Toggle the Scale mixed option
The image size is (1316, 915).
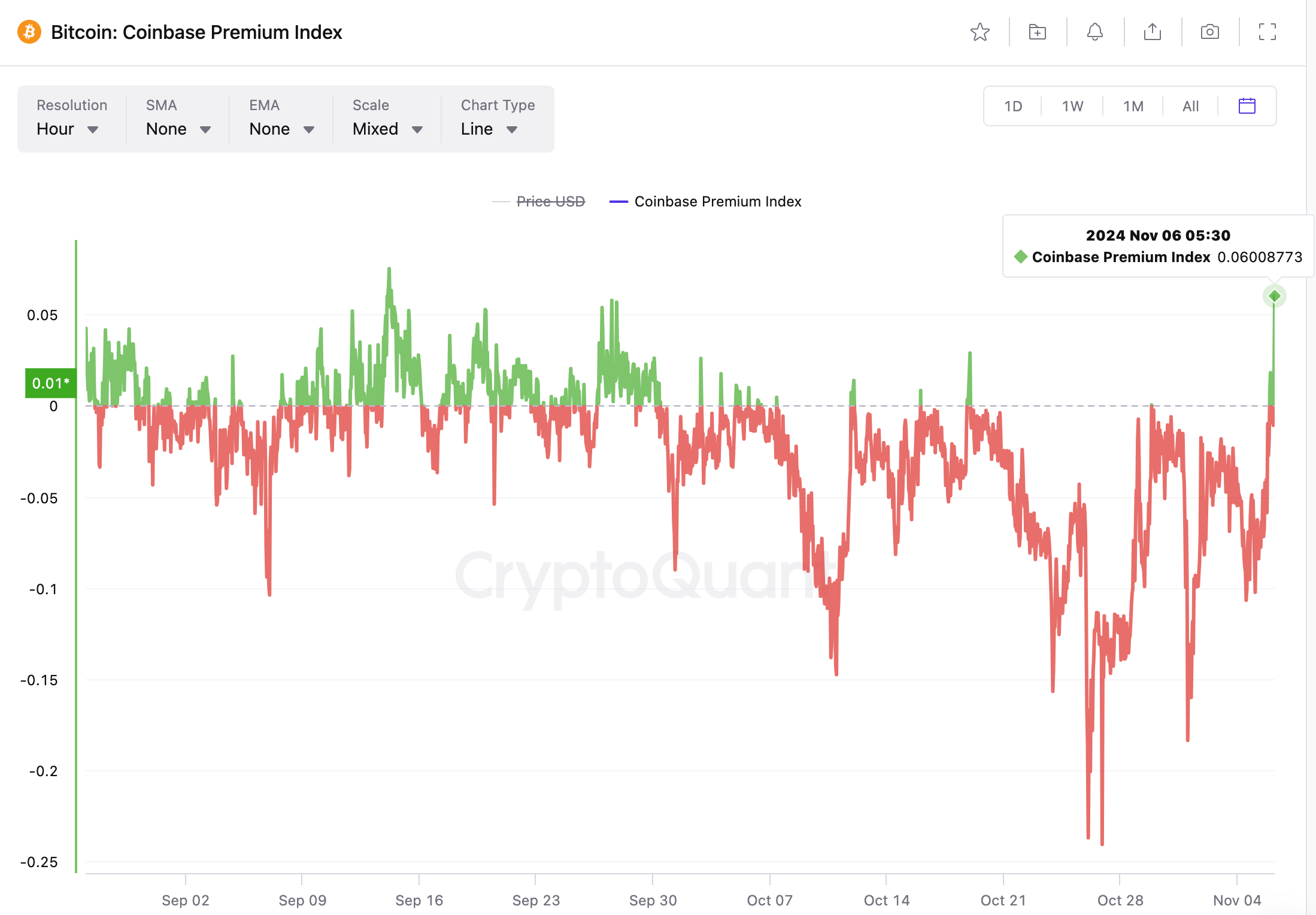pyautogui.click(x=388, y=128)
